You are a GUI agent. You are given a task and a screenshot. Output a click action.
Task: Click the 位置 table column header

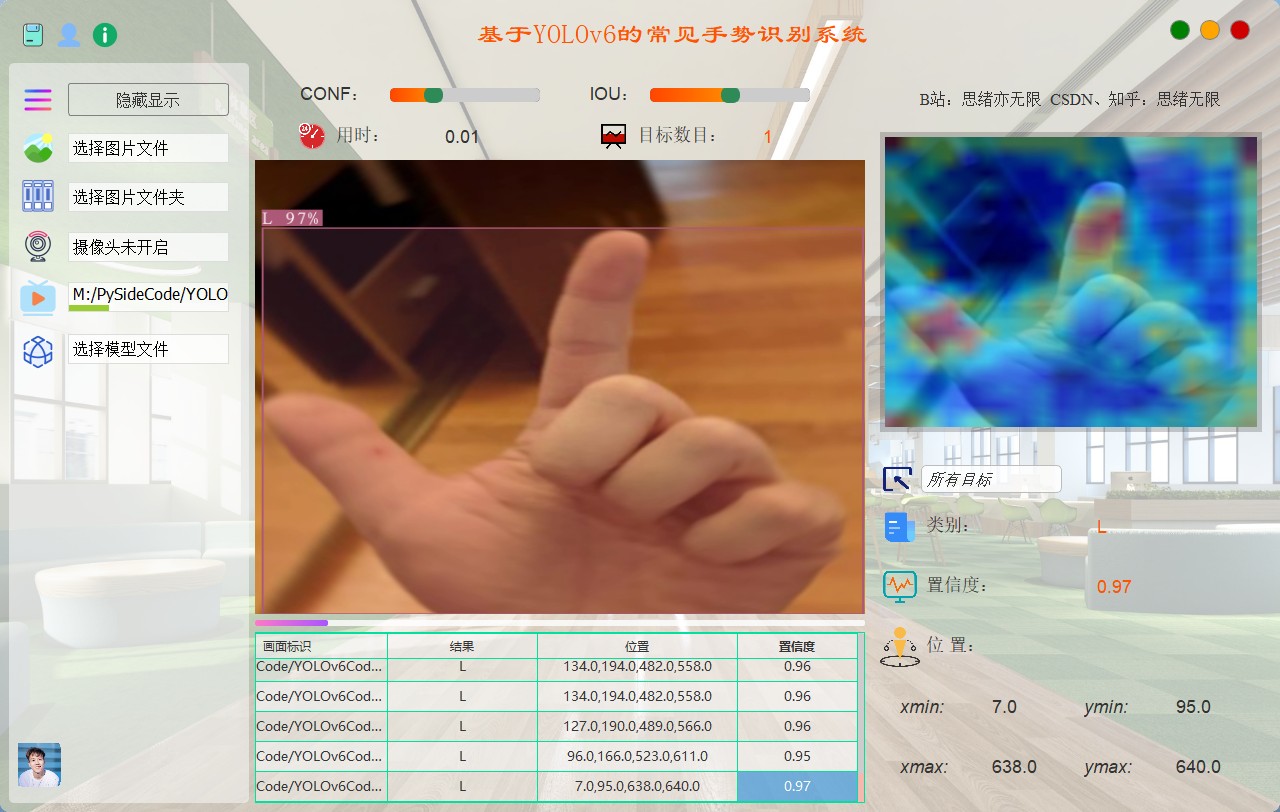click(x=637, y=646)
